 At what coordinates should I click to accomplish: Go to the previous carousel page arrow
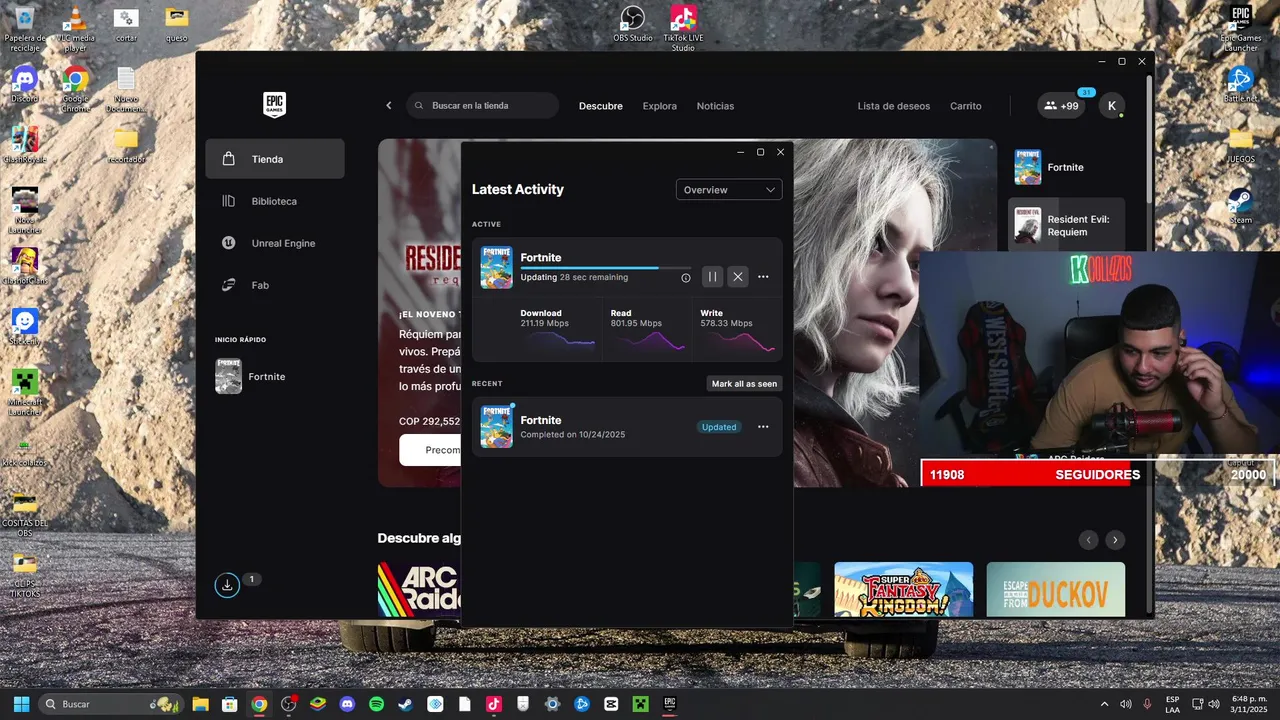(1089, 540)
